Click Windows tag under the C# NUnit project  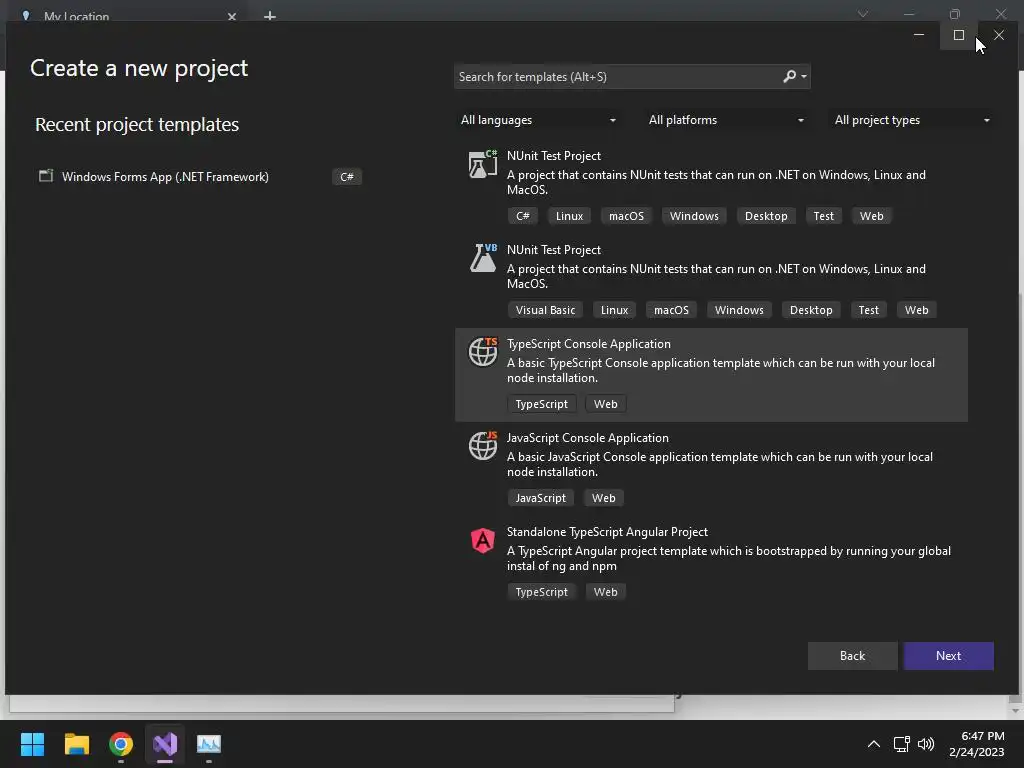tap(694, 216)
